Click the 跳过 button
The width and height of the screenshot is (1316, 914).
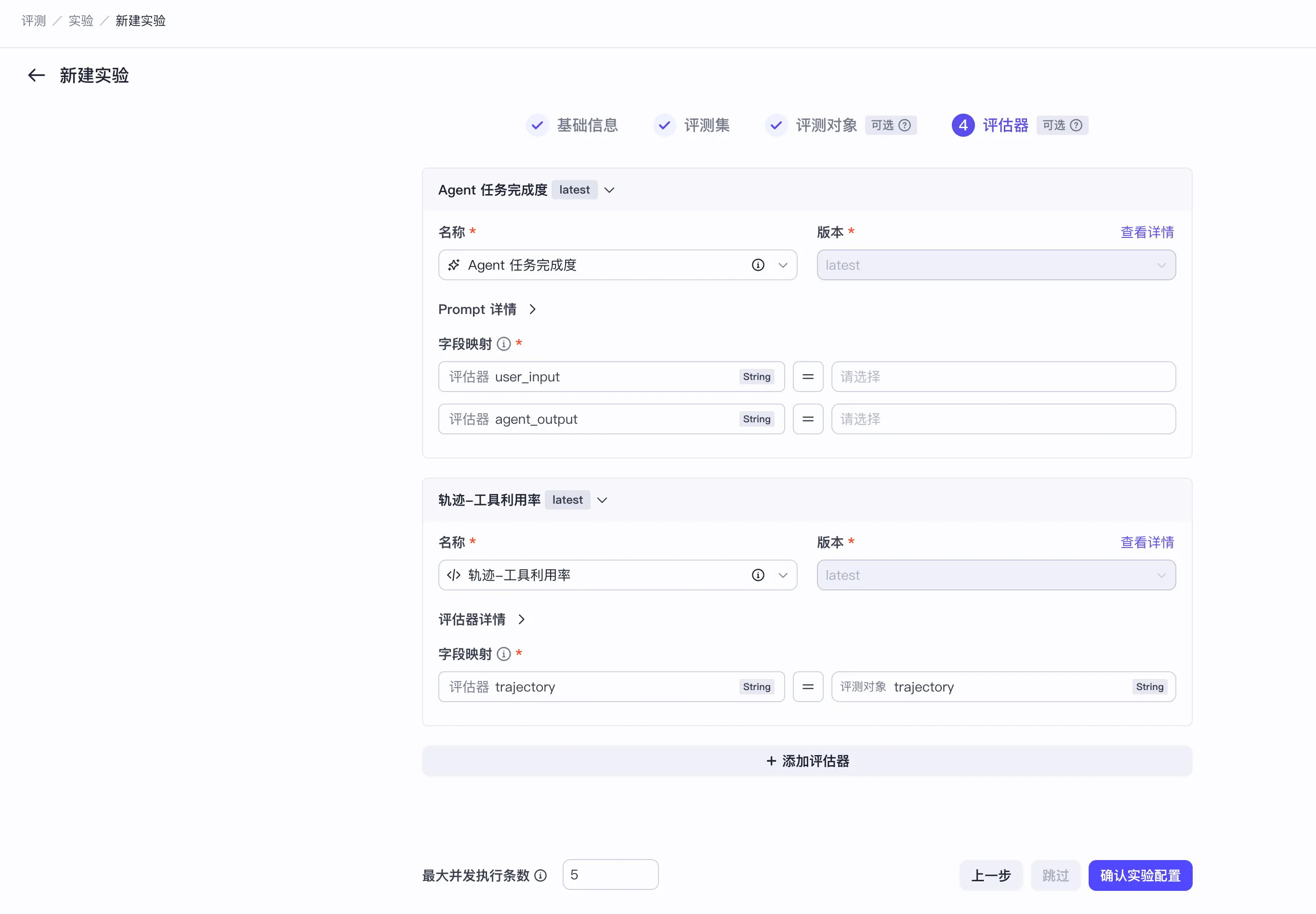pyautogui.click(x=1055, y=875)
